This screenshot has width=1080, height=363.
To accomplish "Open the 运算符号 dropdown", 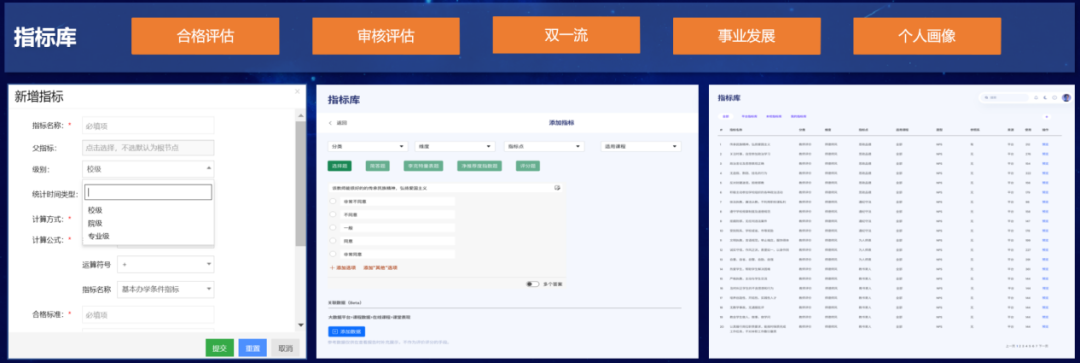I will (166, 265).
